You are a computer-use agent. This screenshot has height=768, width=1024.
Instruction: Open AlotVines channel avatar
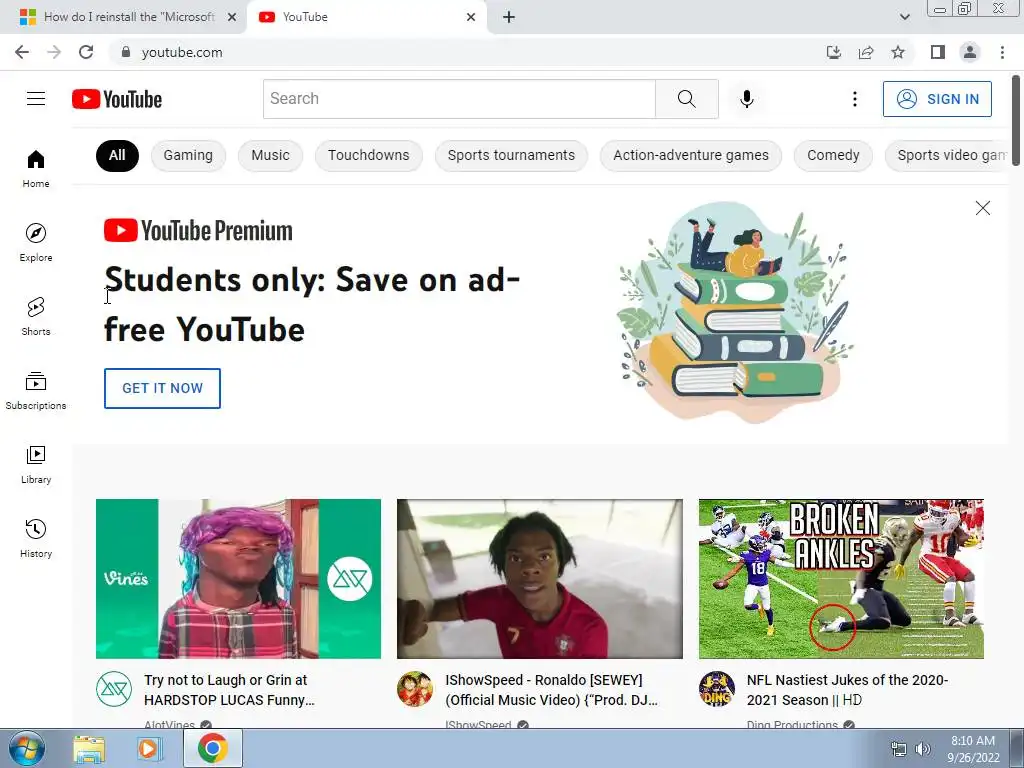pyautogui.click(x=114, y=689)
